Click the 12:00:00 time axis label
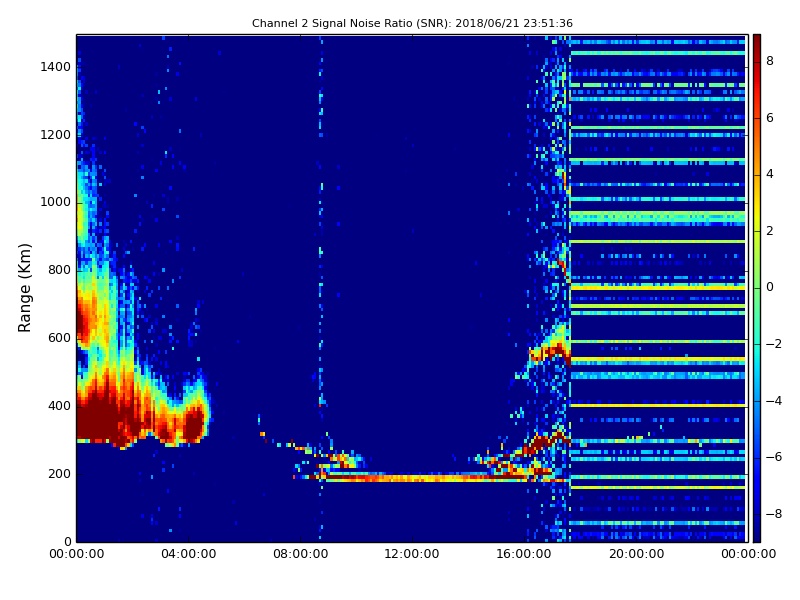The image size is (800, 600). [x=412, y=554]
